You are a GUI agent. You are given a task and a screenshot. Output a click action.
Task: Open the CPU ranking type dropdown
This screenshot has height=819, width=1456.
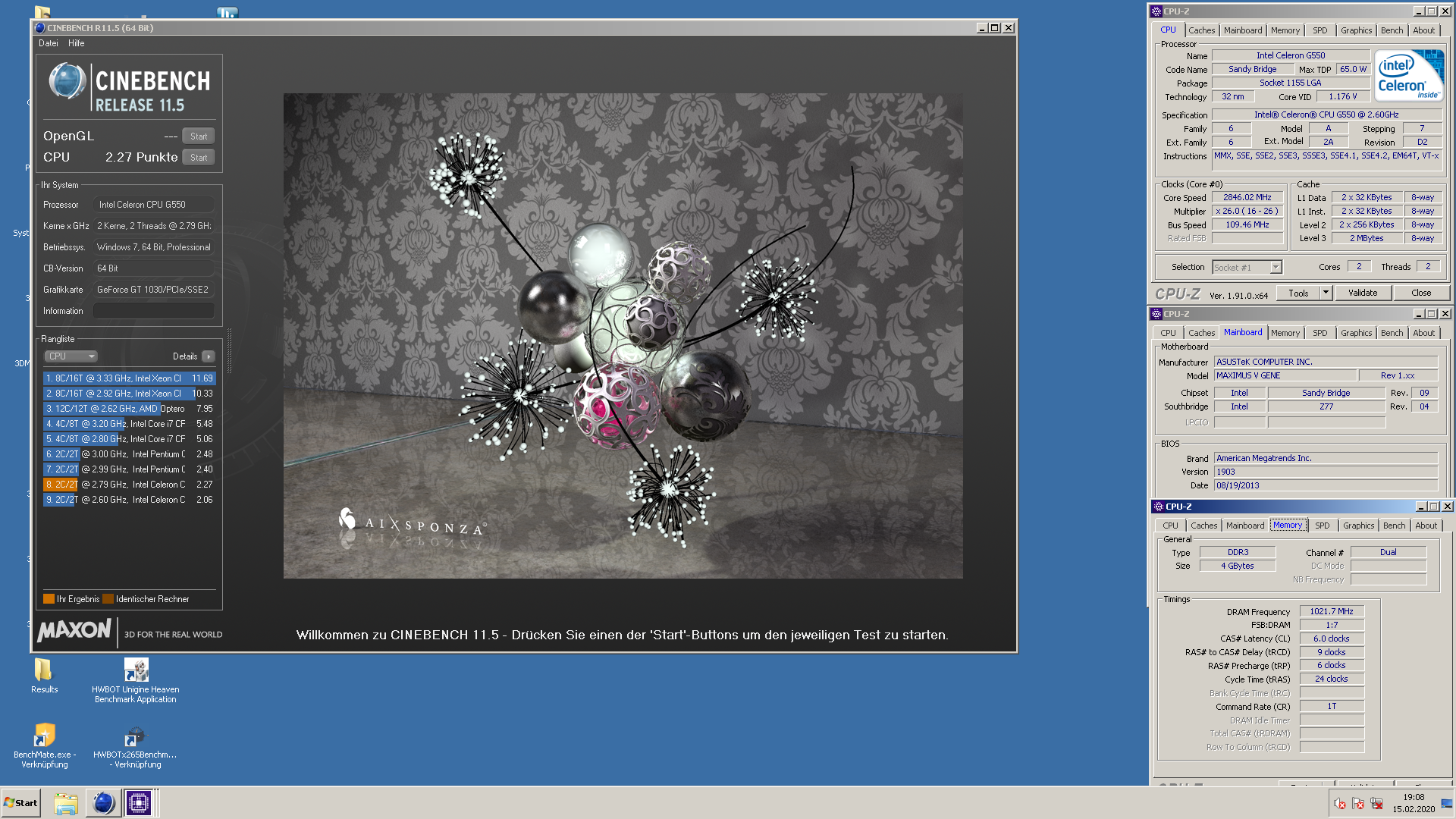click(71, 356)
